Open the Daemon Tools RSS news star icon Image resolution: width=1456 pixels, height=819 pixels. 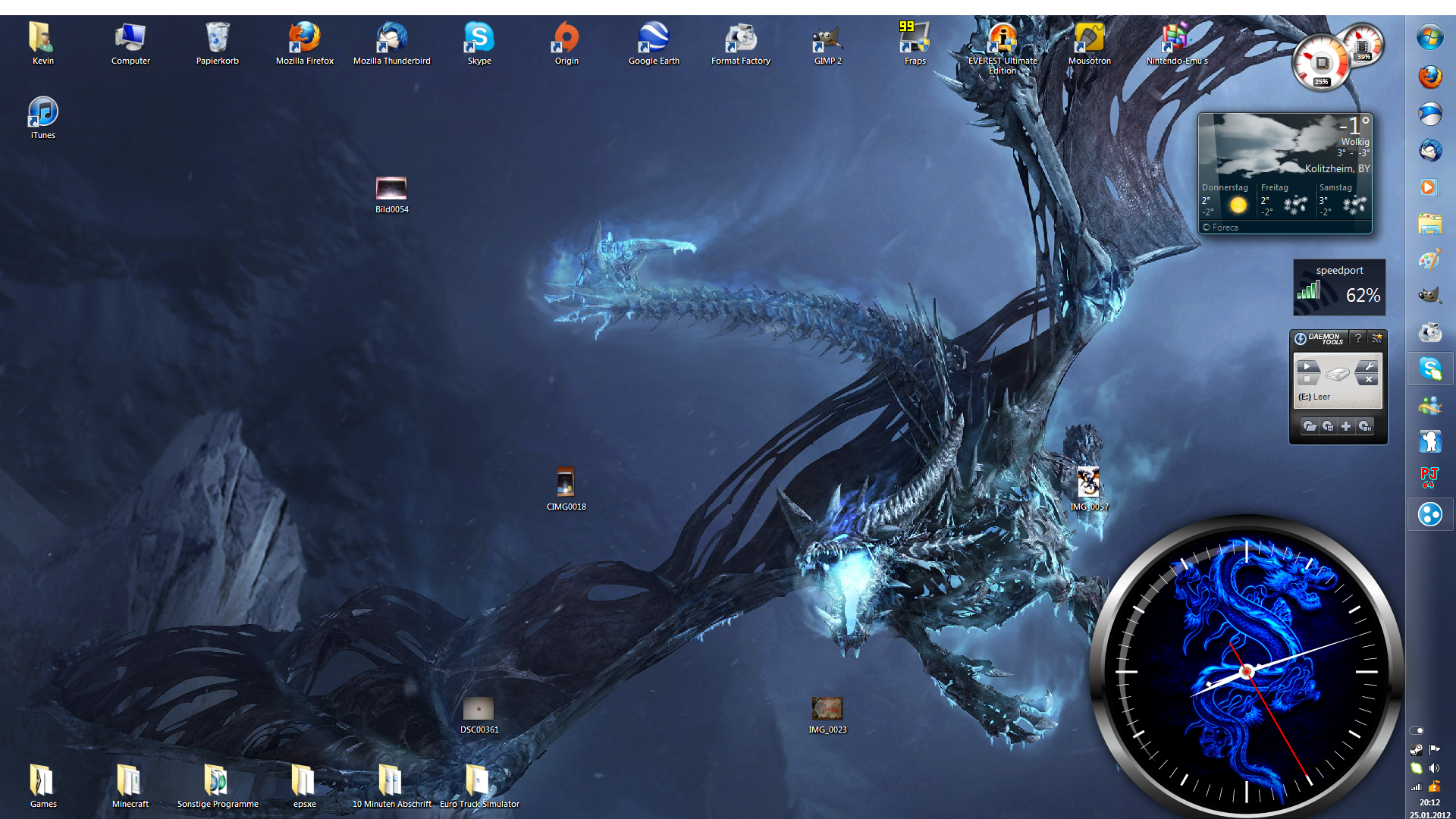(x=1376, y=337)
